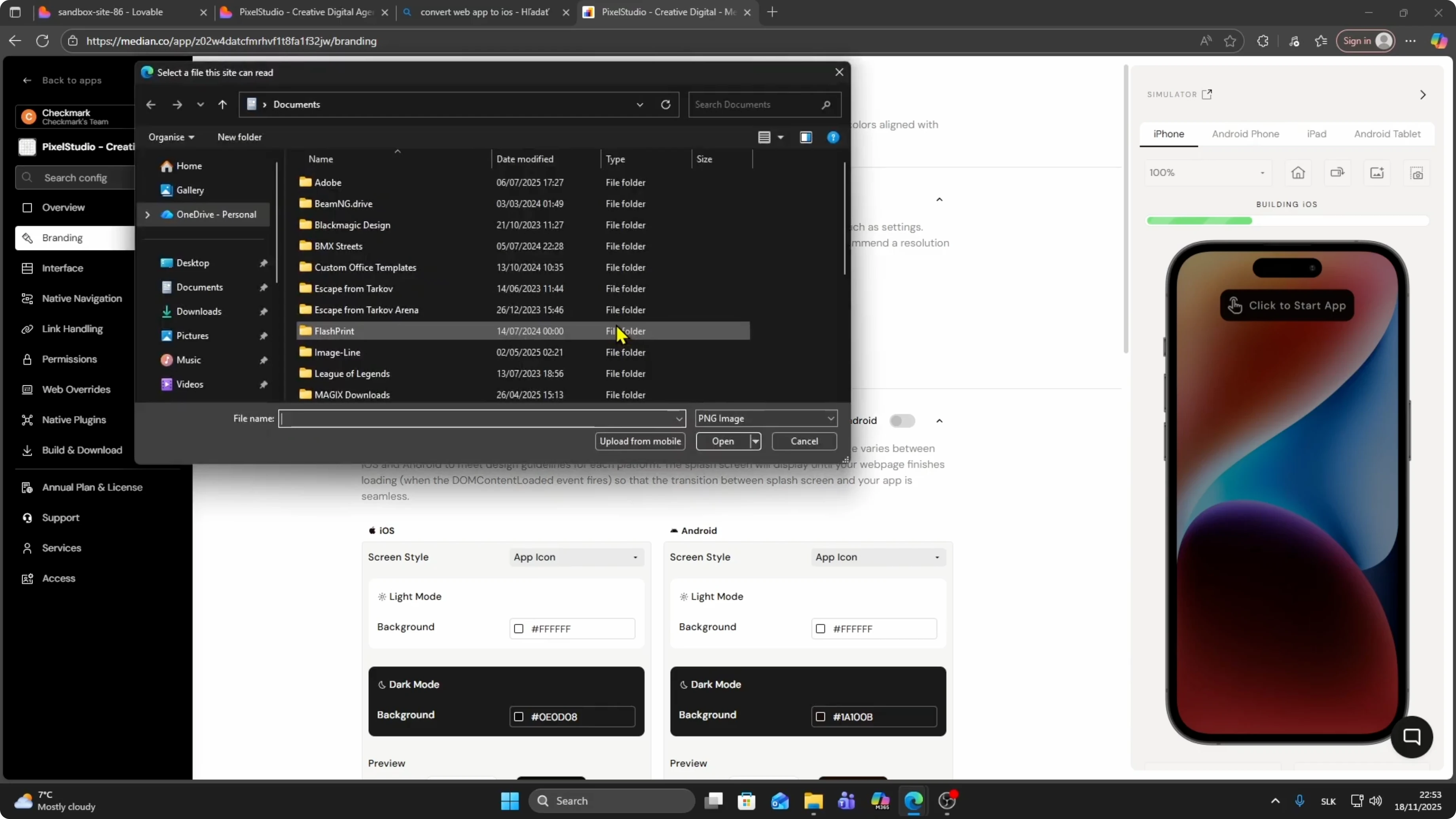Open Outlook from the taskbar
1456x819 pixels.
(779, 801)
